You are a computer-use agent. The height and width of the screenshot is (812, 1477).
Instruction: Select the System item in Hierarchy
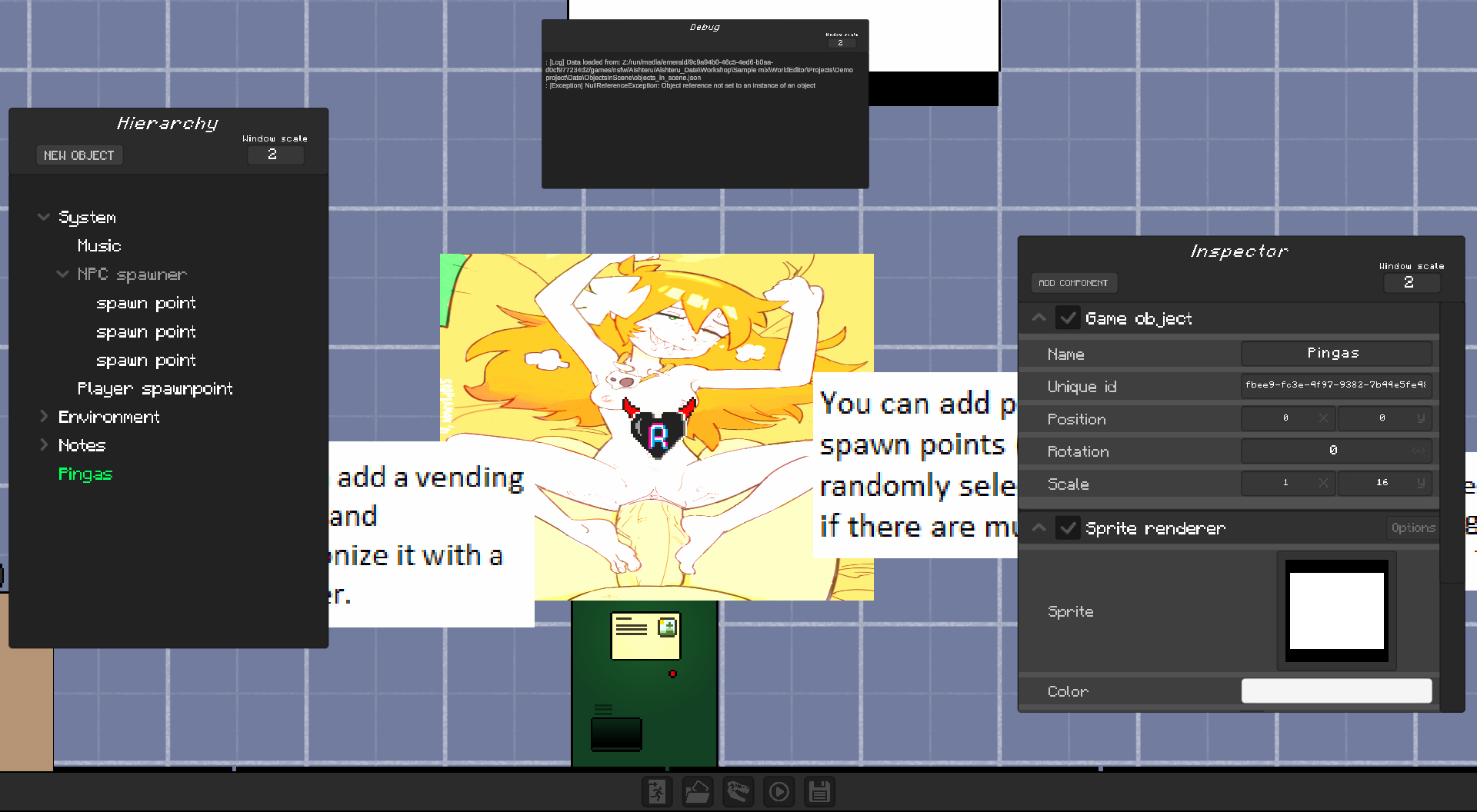pos(88,218)
